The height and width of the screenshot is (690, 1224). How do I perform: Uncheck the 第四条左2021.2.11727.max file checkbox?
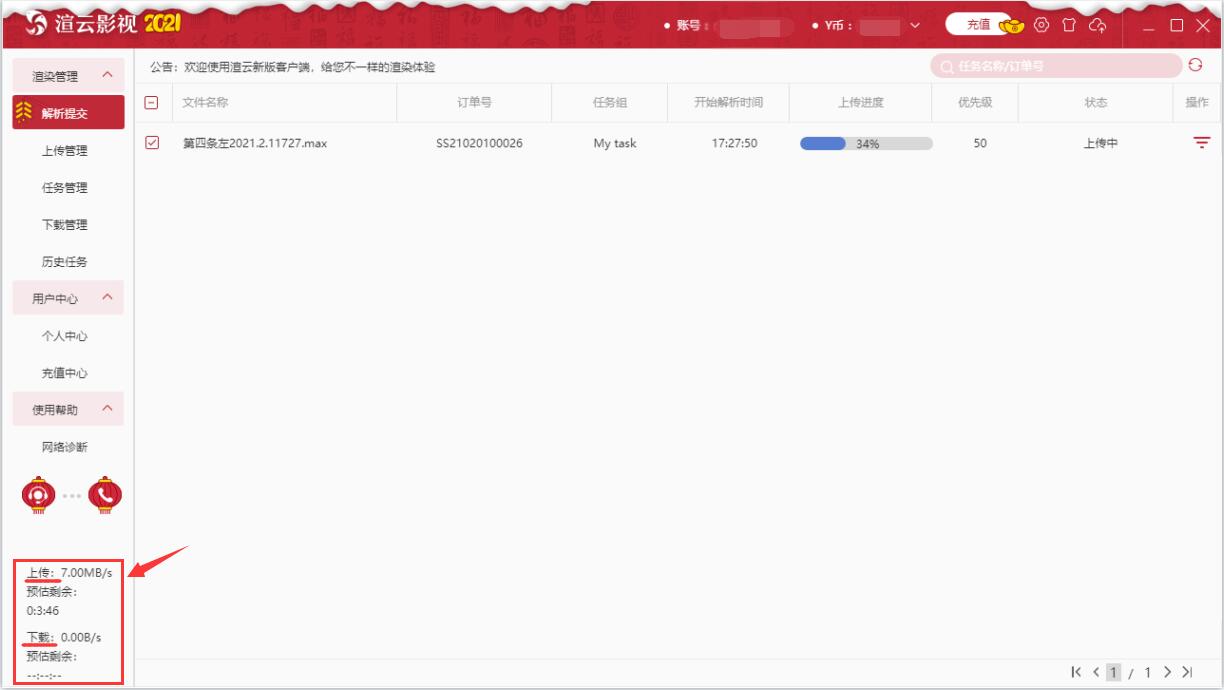(152, 143)
